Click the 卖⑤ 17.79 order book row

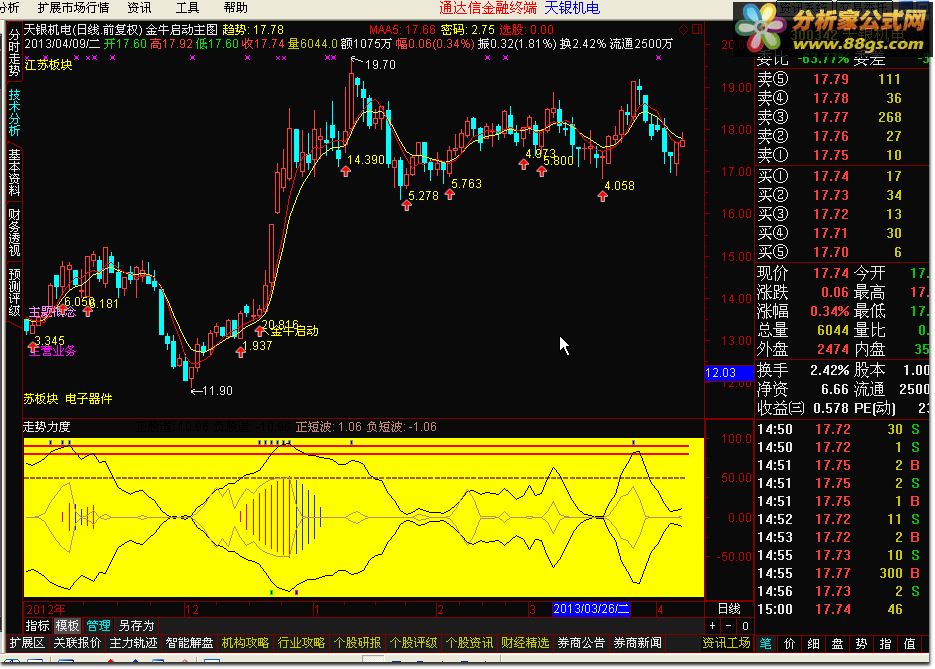[843, 79]
